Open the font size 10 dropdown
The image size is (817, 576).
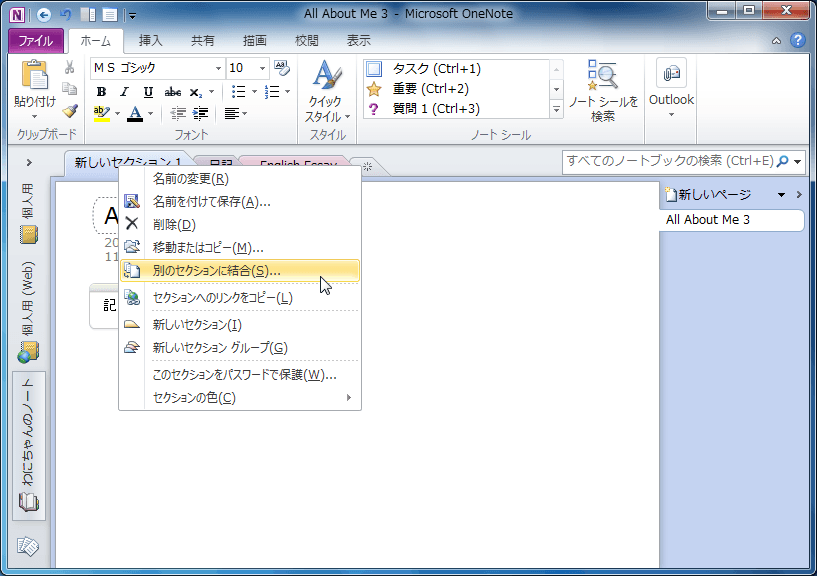pyautogui.click(x=262, y=68)
